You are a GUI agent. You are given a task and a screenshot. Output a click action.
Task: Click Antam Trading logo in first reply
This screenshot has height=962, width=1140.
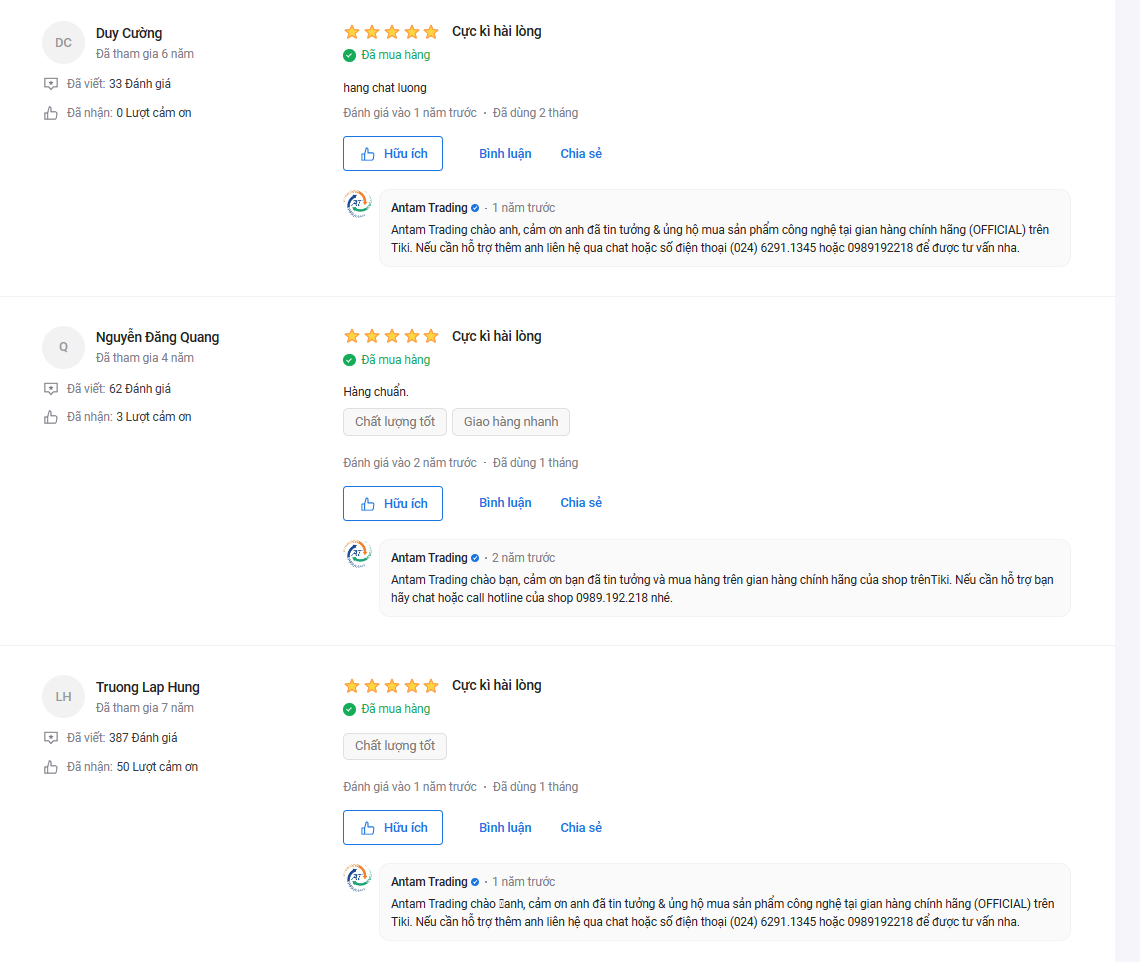(x=357, y=204)
